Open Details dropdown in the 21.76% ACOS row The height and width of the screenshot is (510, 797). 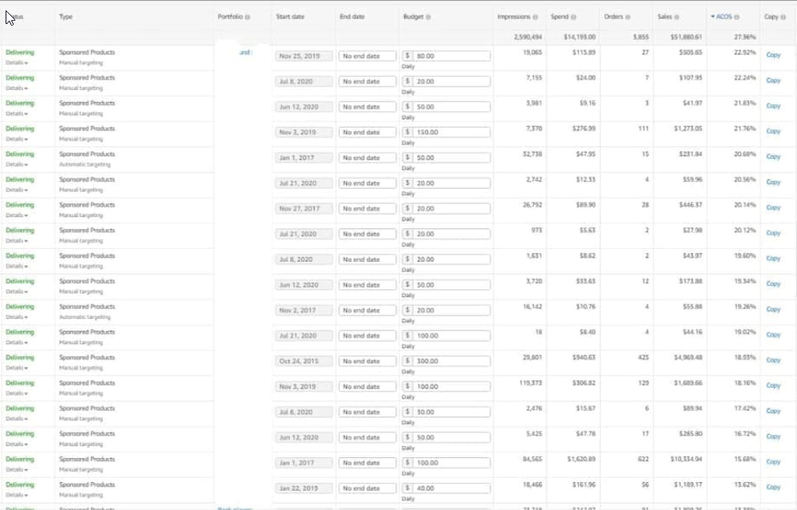(17, 139)
